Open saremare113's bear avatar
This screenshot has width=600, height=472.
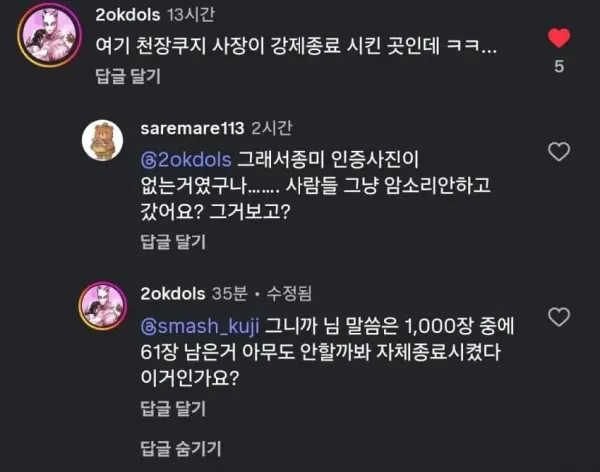tap(102, 140)
